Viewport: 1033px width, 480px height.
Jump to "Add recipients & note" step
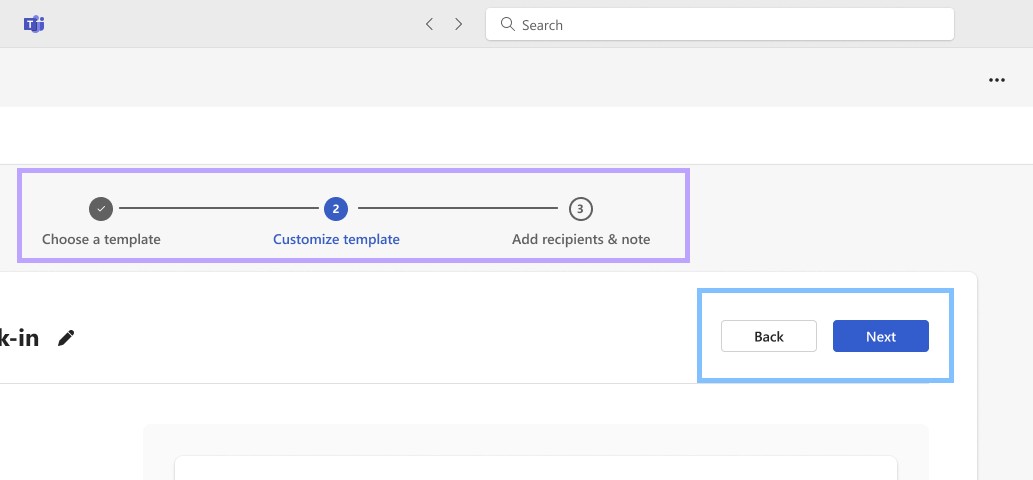(x=581, y=239)
